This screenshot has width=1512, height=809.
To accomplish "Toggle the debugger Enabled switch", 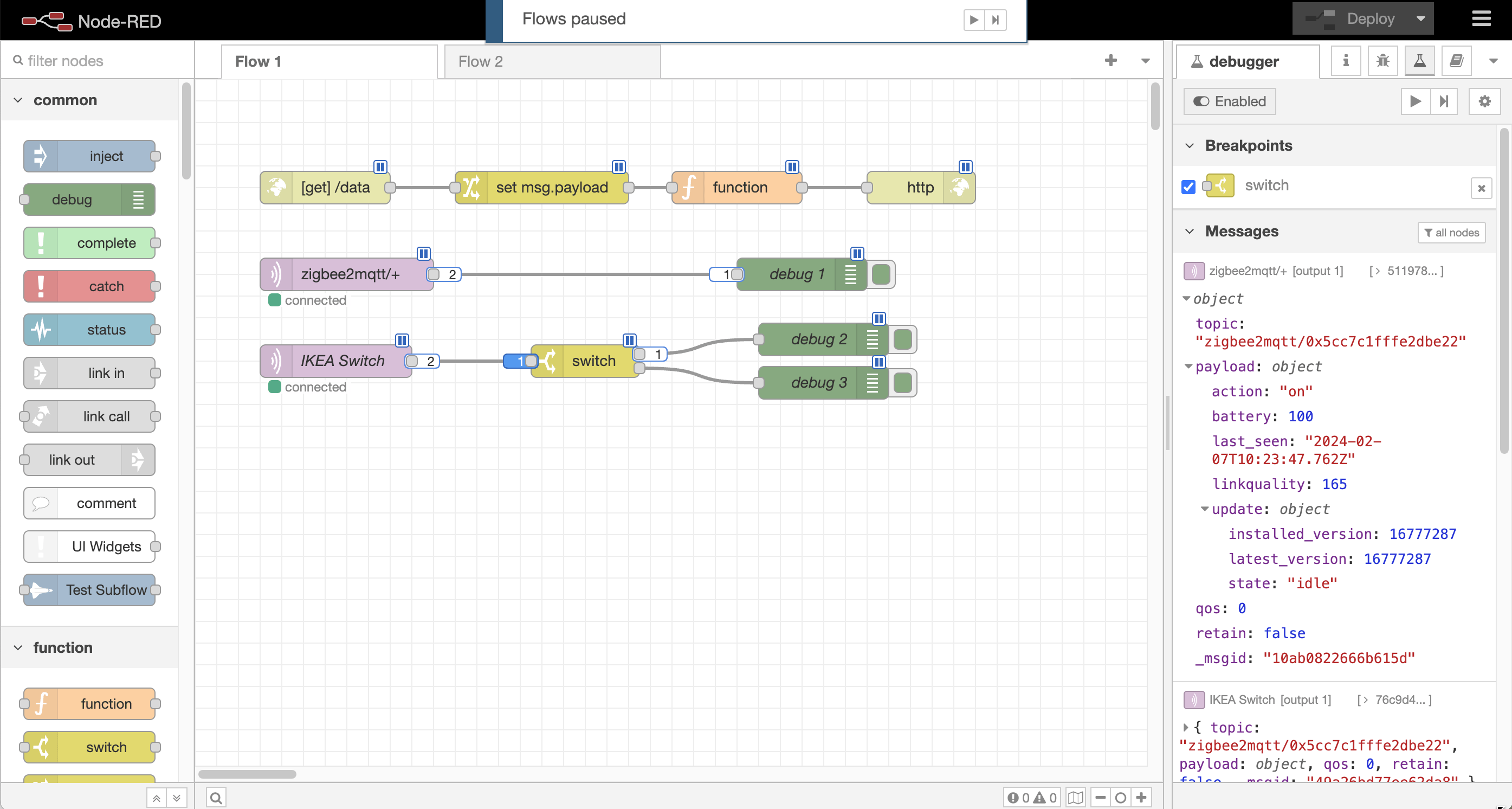I will click(1230, 101).
